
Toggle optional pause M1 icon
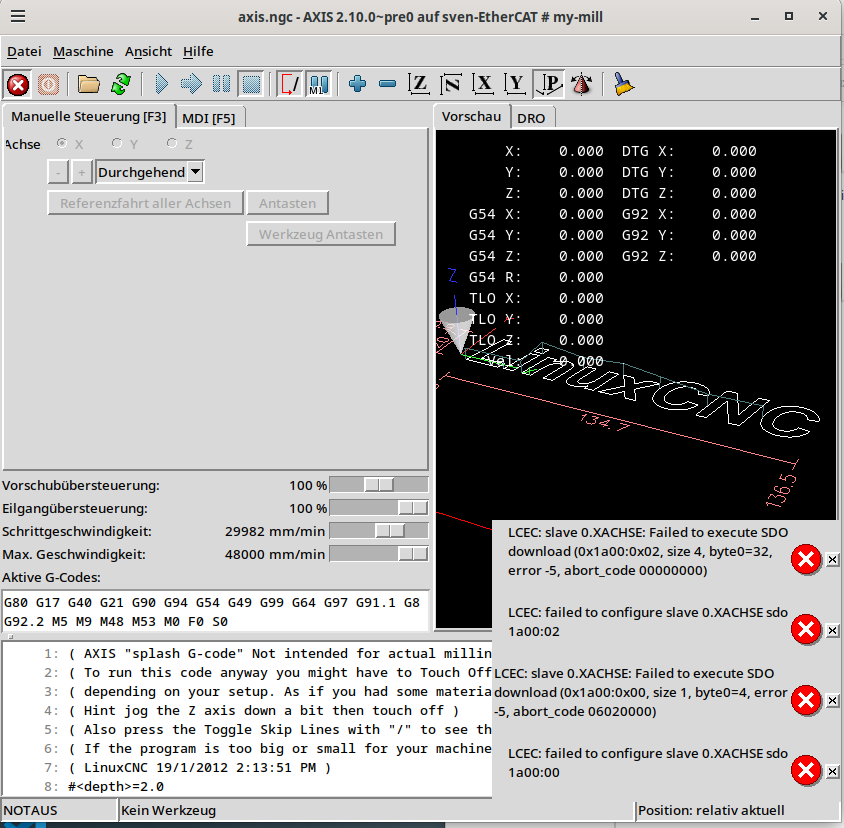pyautogui.click(x=319, y=85)
